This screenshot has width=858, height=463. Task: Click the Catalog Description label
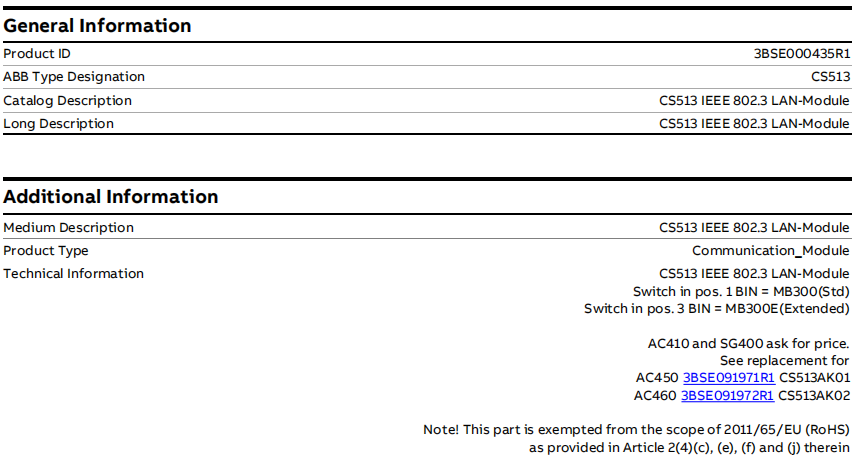(67, 101)
